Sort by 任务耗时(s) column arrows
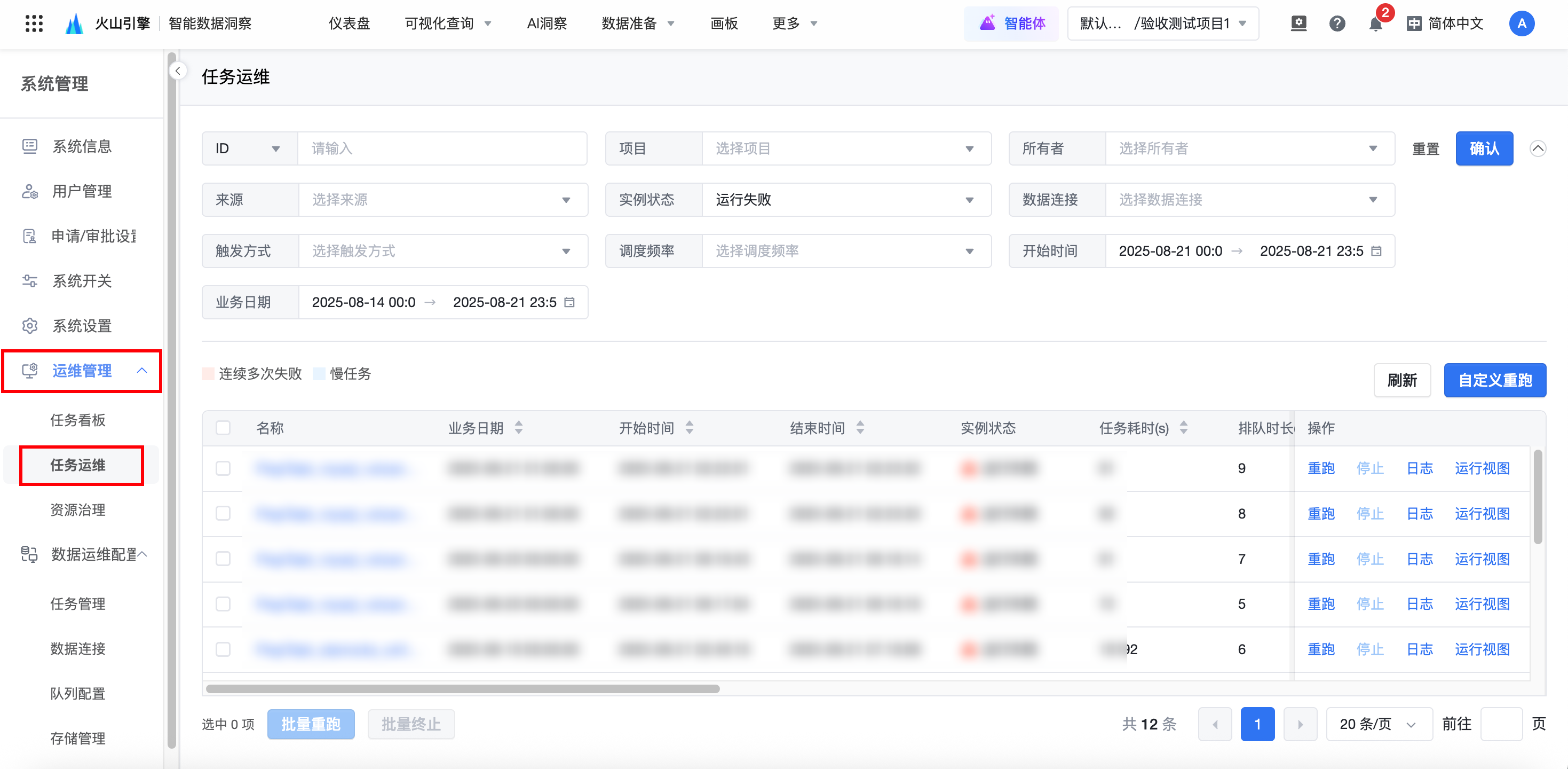The width and height of the screenshot is (1568, 769). click(x=1183, y=428)
